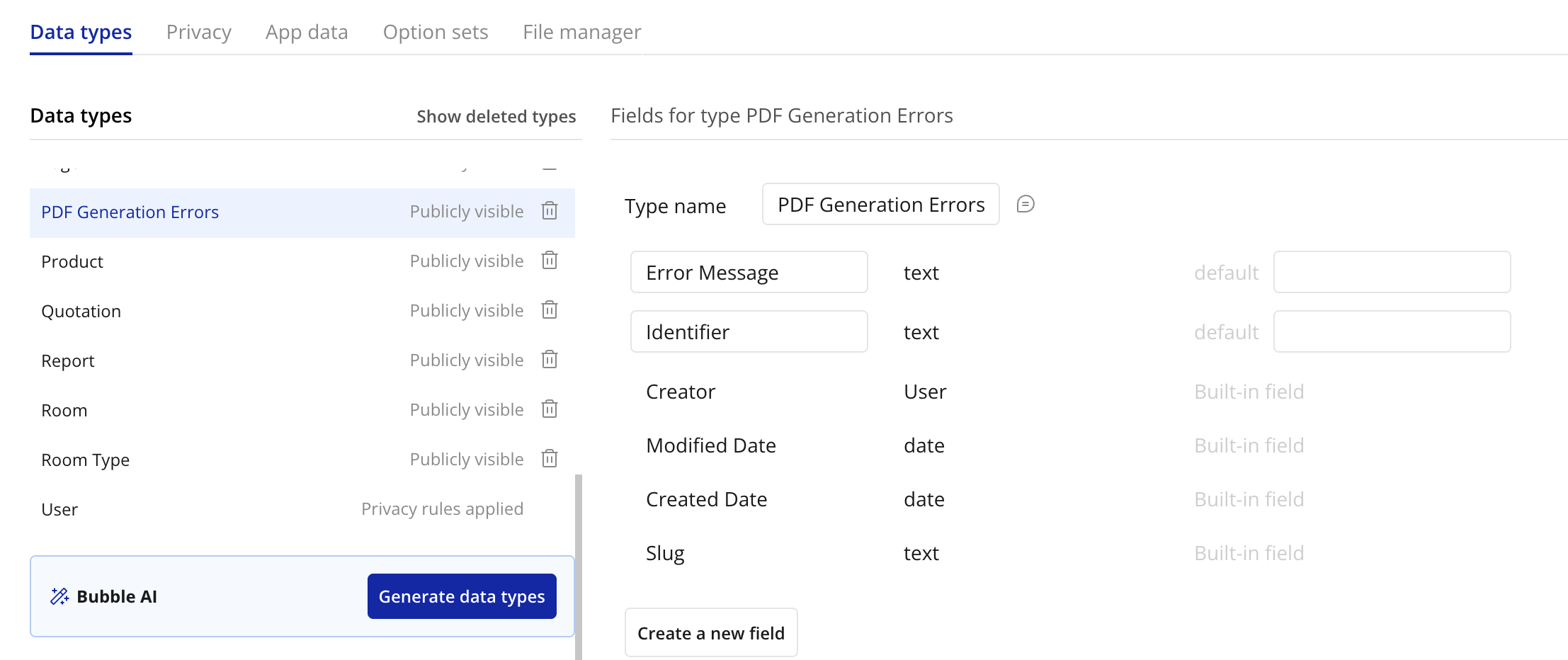This screenshot has height=660, width=1568.
Task: Open the File manager tab
Action: 581,33
